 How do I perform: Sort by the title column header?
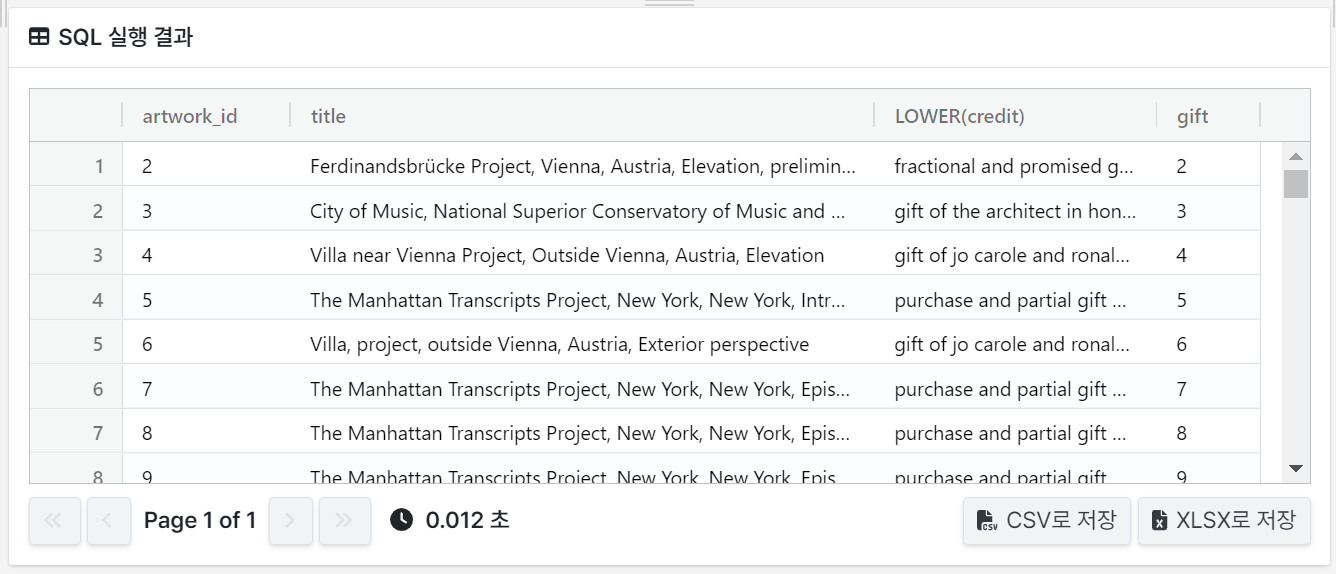[328, 116]
